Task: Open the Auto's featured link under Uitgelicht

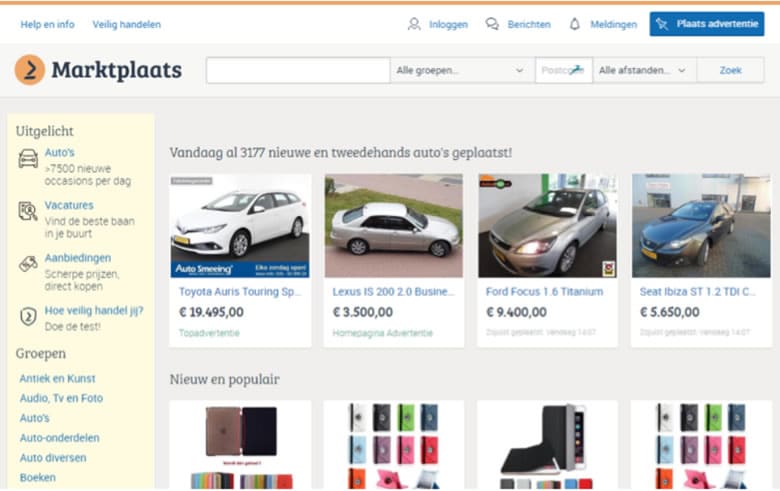Action: 60,152
